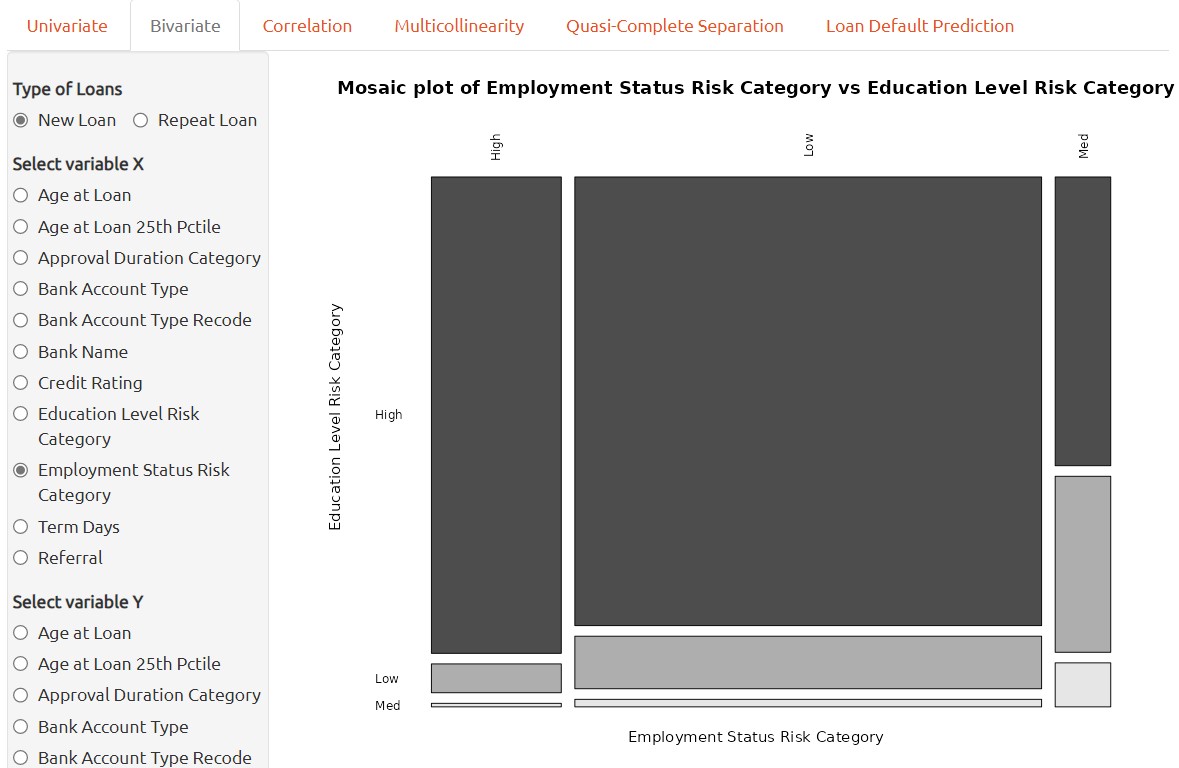Choose Bank Account Type for variable Y

pos(21,727)
